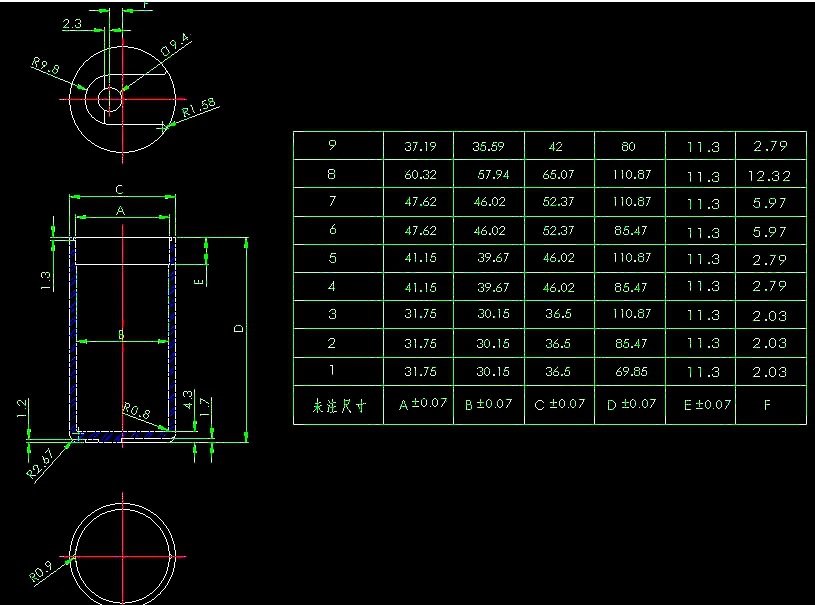Select the D ±0.07 tolerance header cell

coord(632,404)
